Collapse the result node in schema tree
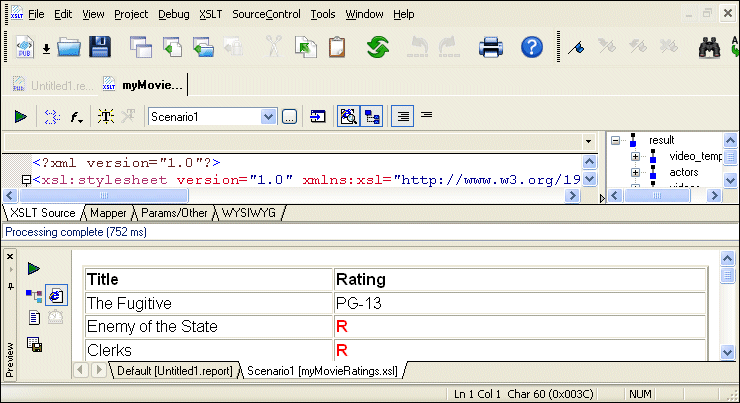This screenshot has width=740, height=403. pos(616,141)
